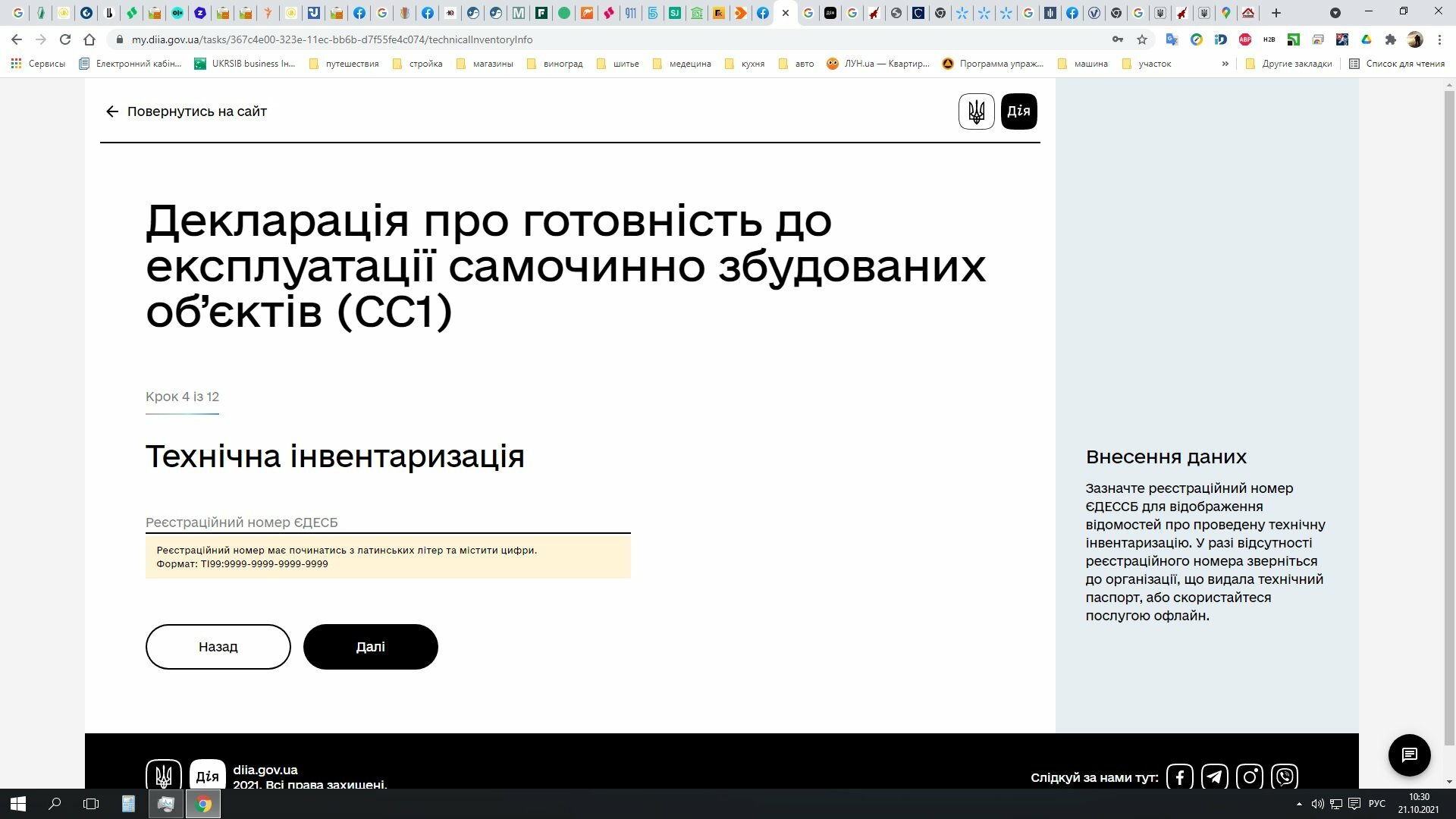Open UKRSIB business bookmark
This screenshot has height=819, width=1456.
245,64
